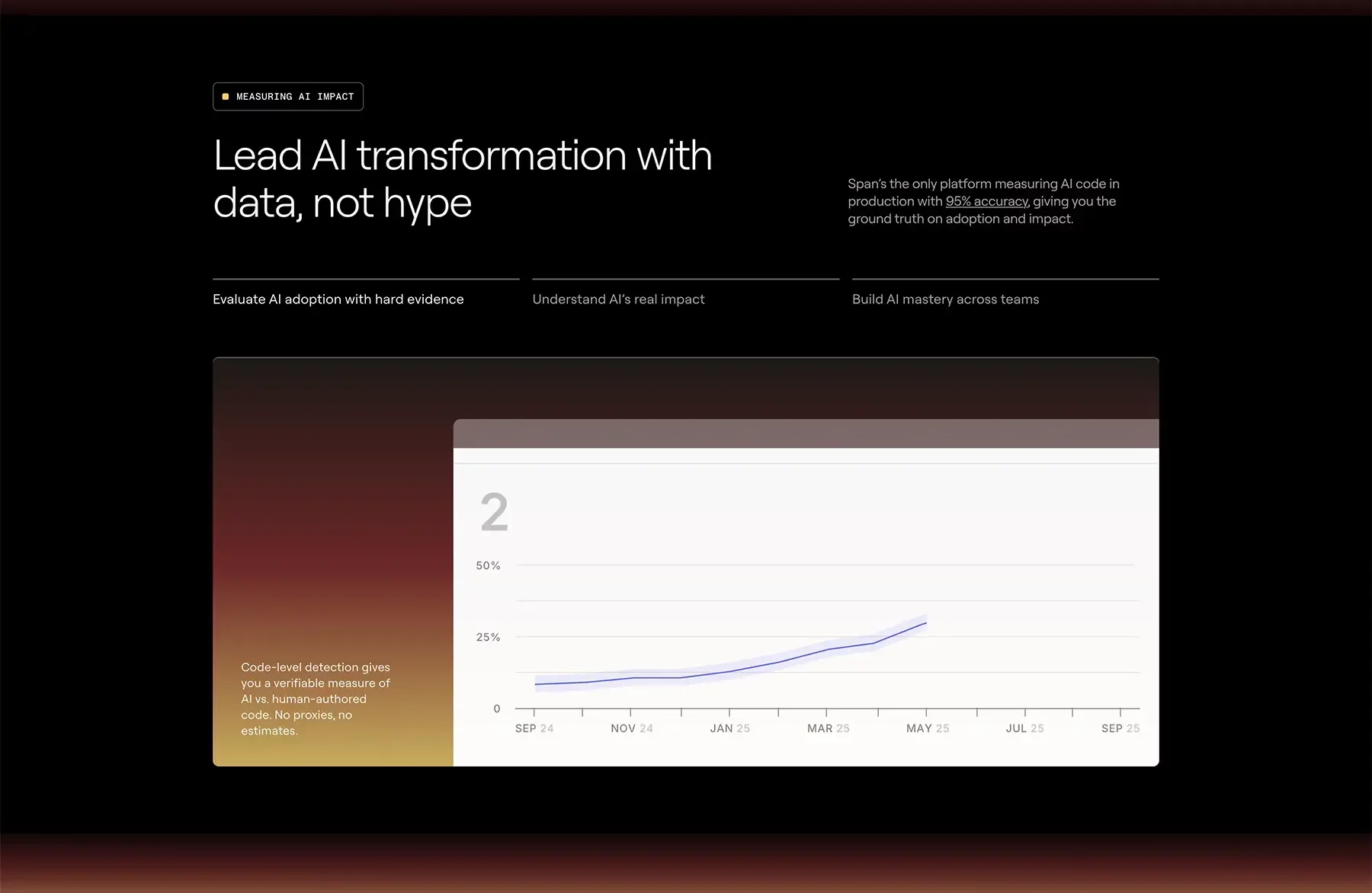Screen dimensions: 1372x893
Task: Click the "50%" y-axis label
Action: pyautogui.click(x=488, y=565)
